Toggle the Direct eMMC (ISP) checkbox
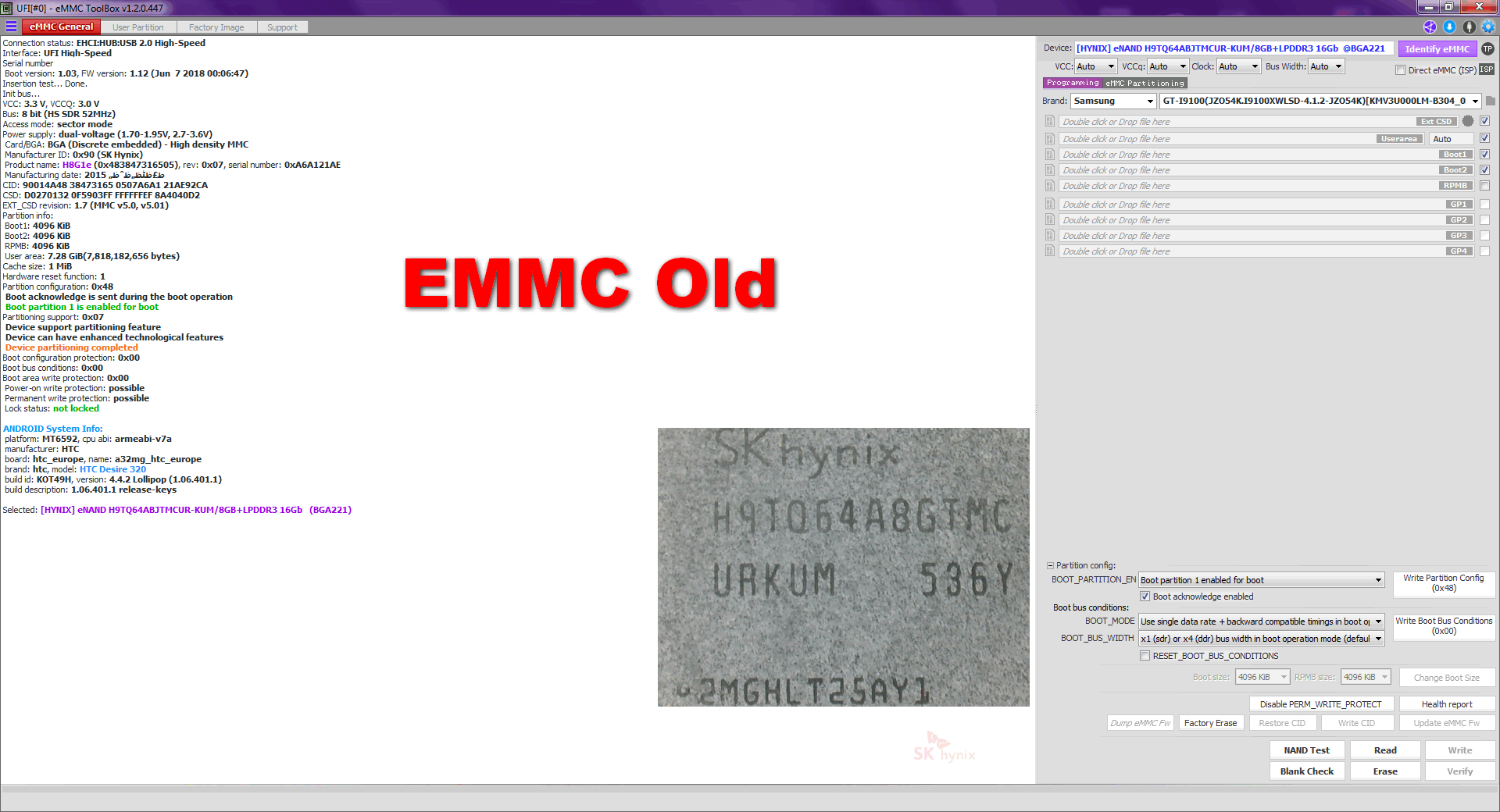This screenshot has height=812, width=1500. click(x=1400, y=70)
